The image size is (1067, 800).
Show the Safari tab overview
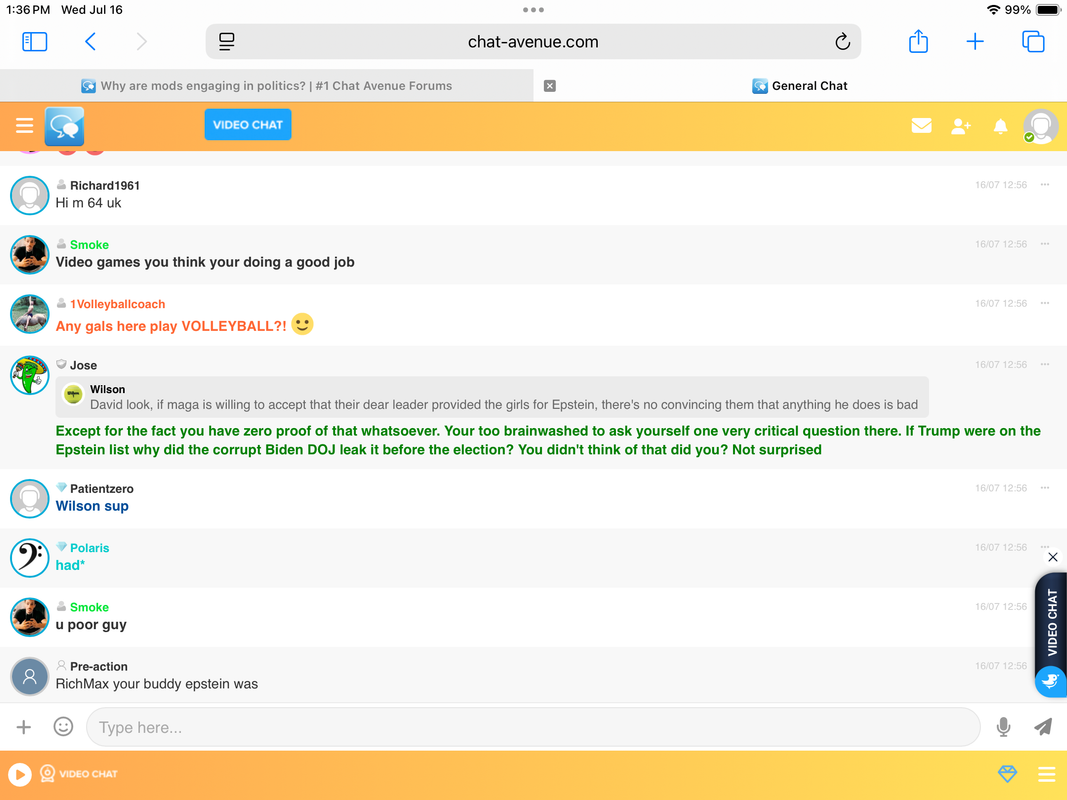(x=1033, y=41)
